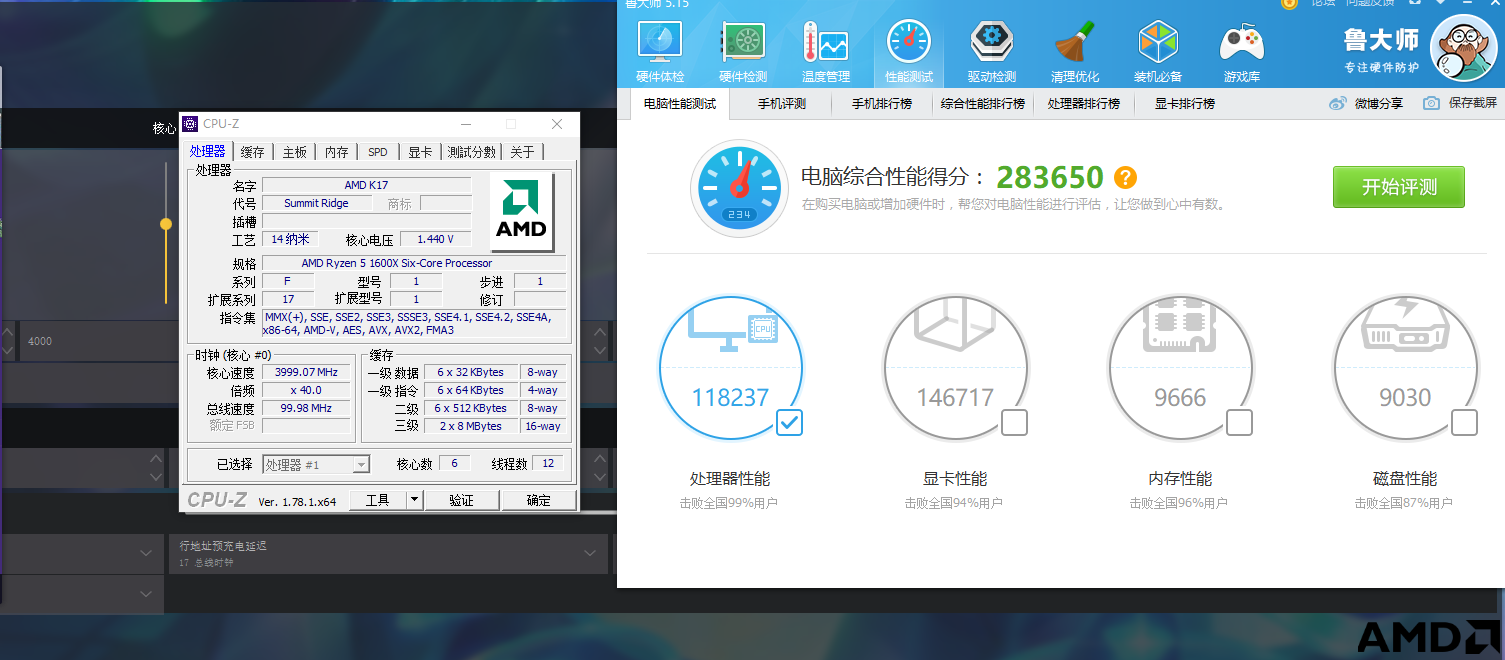Click the 击败全国99%用户 text
Screen dimensions: 1505x660
tap(729, 504)
